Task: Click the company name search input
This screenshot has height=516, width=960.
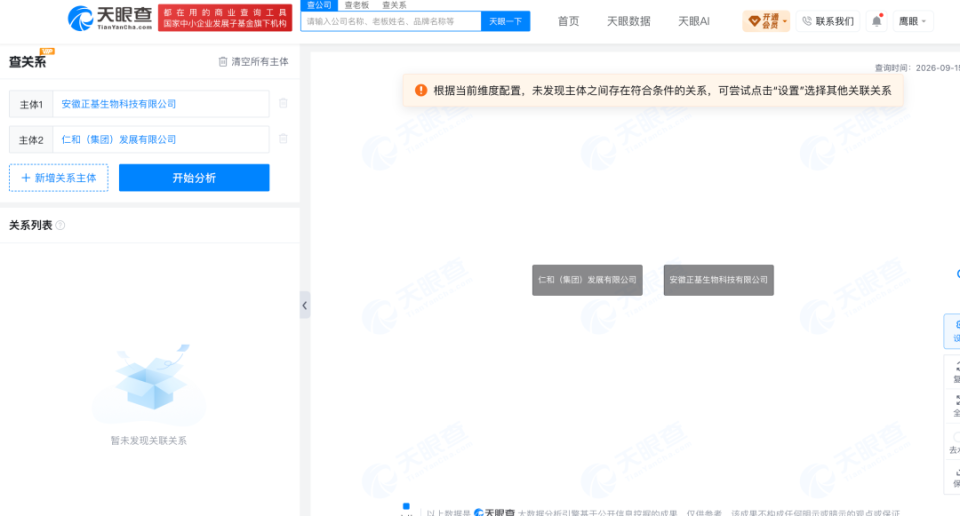Action: pyautogui.click(x=391, y=21)
